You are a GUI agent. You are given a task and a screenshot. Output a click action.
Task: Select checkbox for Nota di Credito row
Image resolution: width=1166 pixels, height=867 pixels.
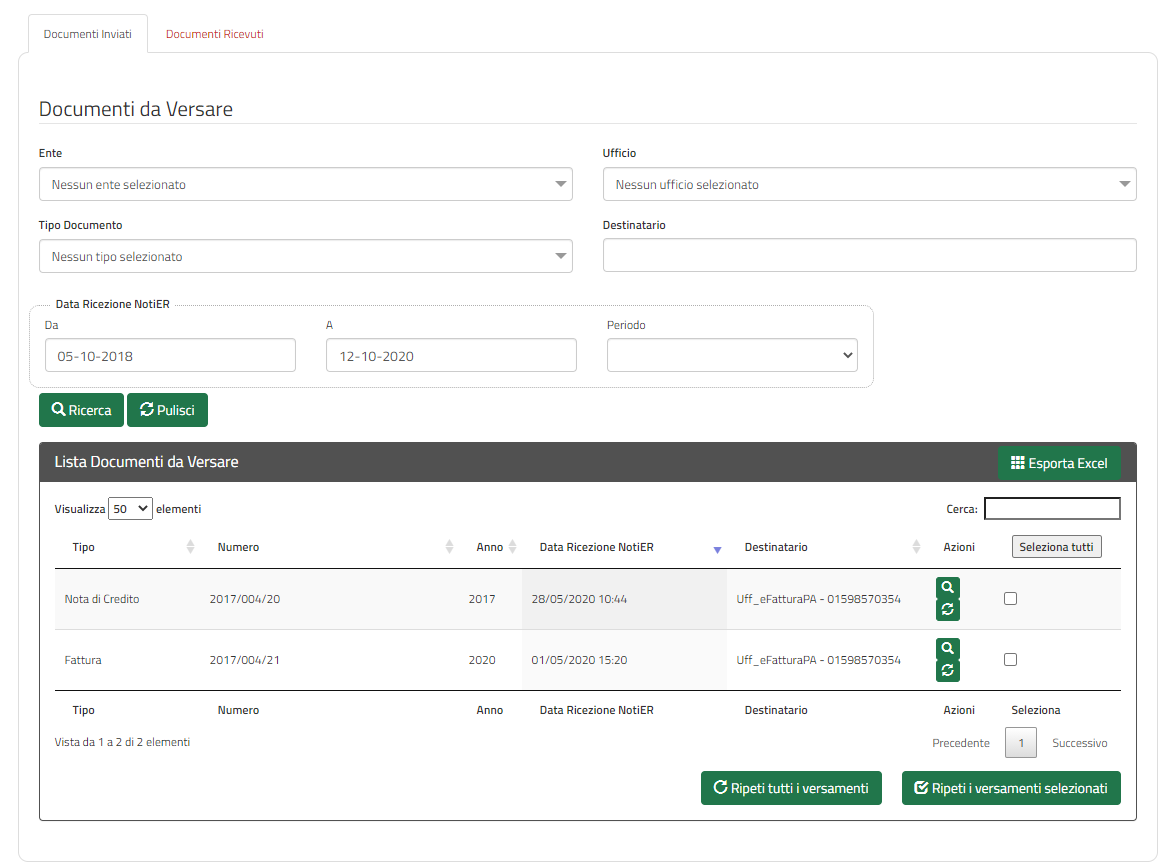coord(1010,599)
